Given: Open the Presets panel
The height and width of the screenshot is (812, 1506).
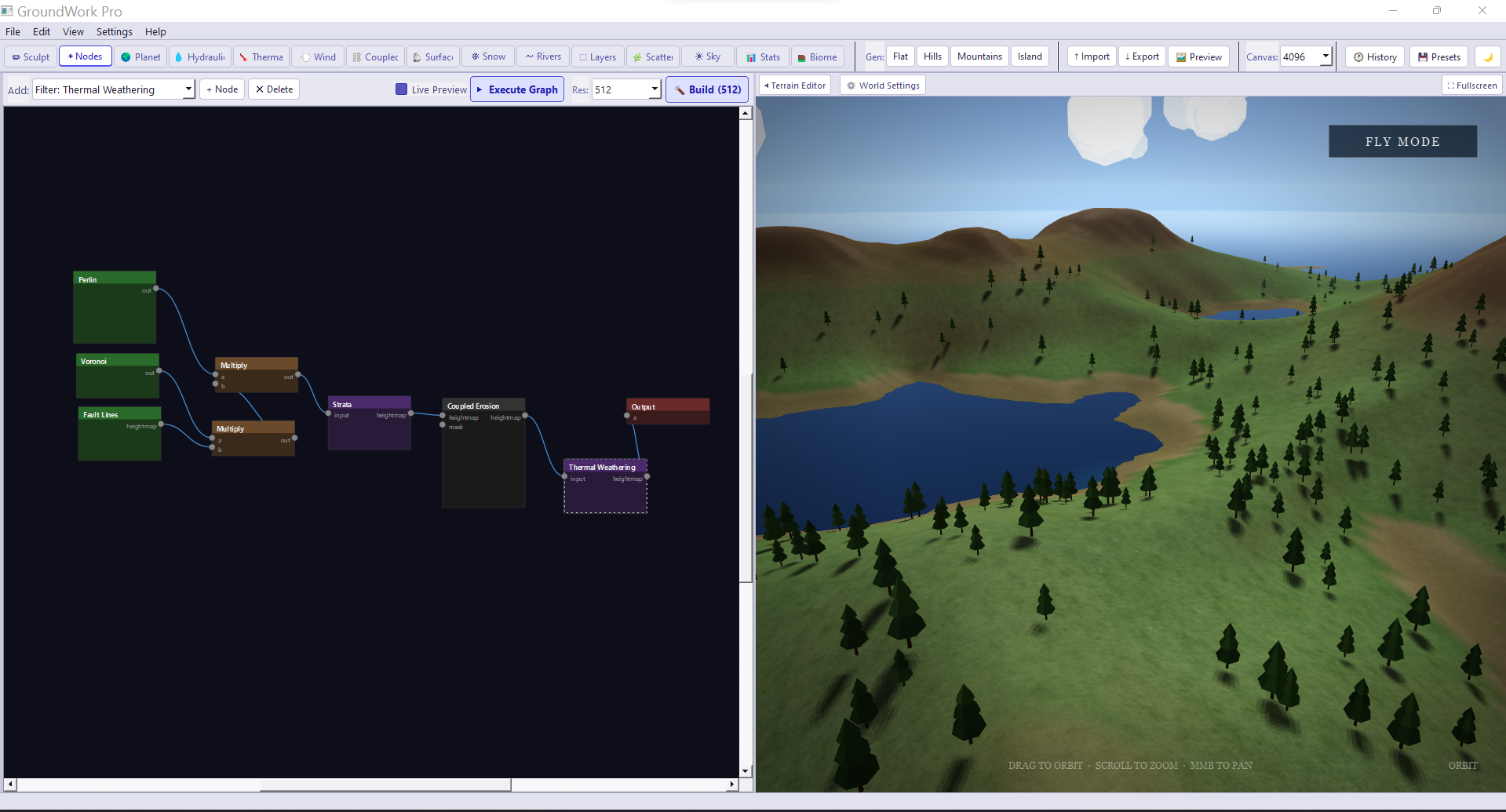Looking at the screenshot, I should 1439,56.
